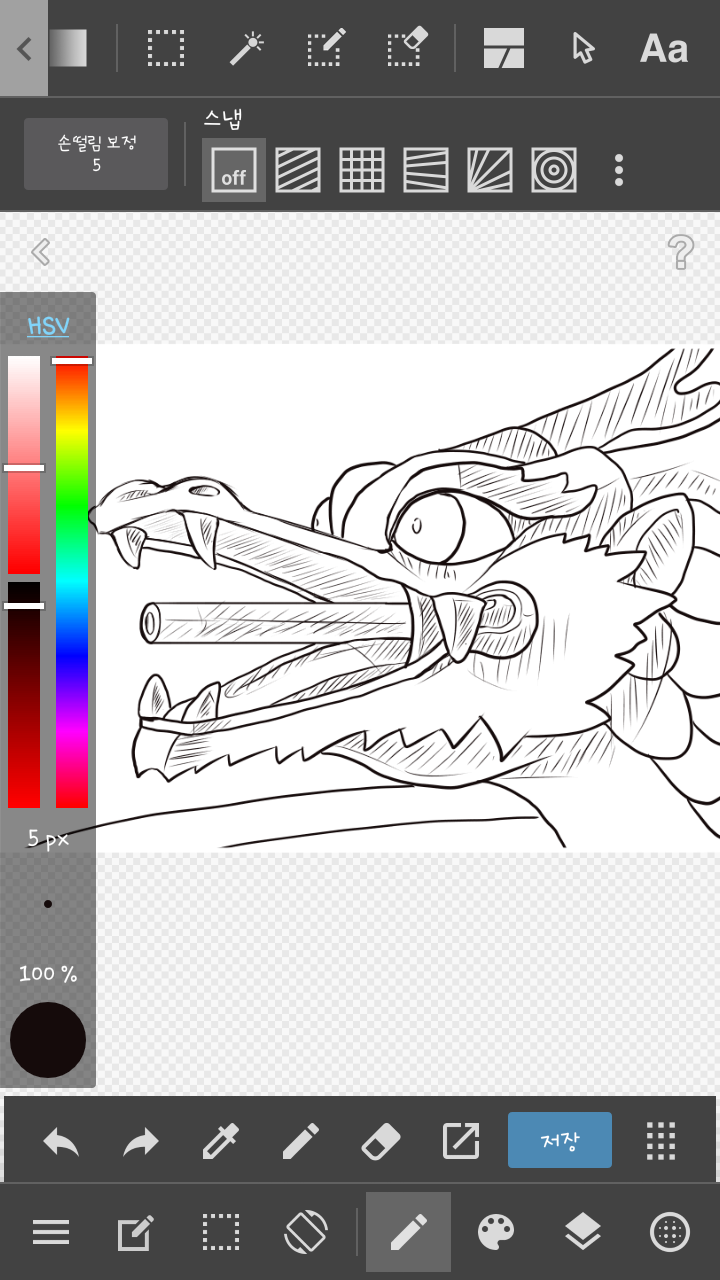Select the panel divide tool
The width and height of the screenshot is (720, 1280).
504,48
